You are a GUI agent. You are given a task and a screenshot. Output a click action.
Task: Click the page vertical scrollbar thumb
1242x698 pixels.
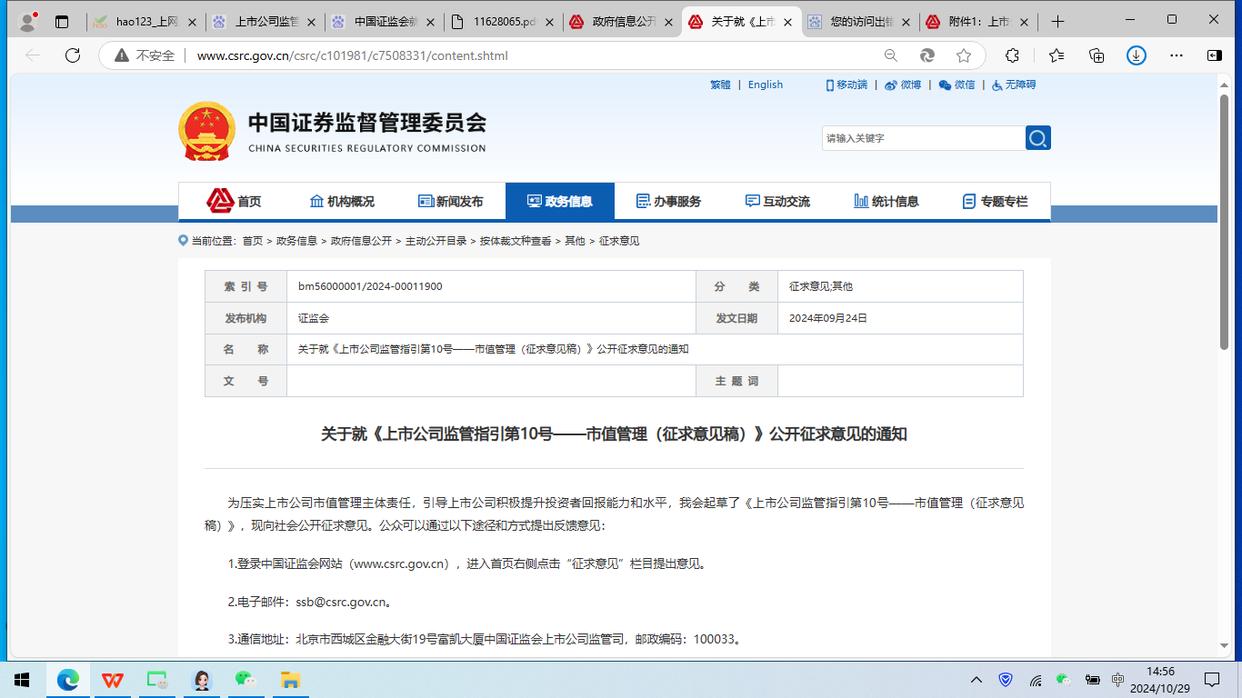click(x=1224, y=221)
